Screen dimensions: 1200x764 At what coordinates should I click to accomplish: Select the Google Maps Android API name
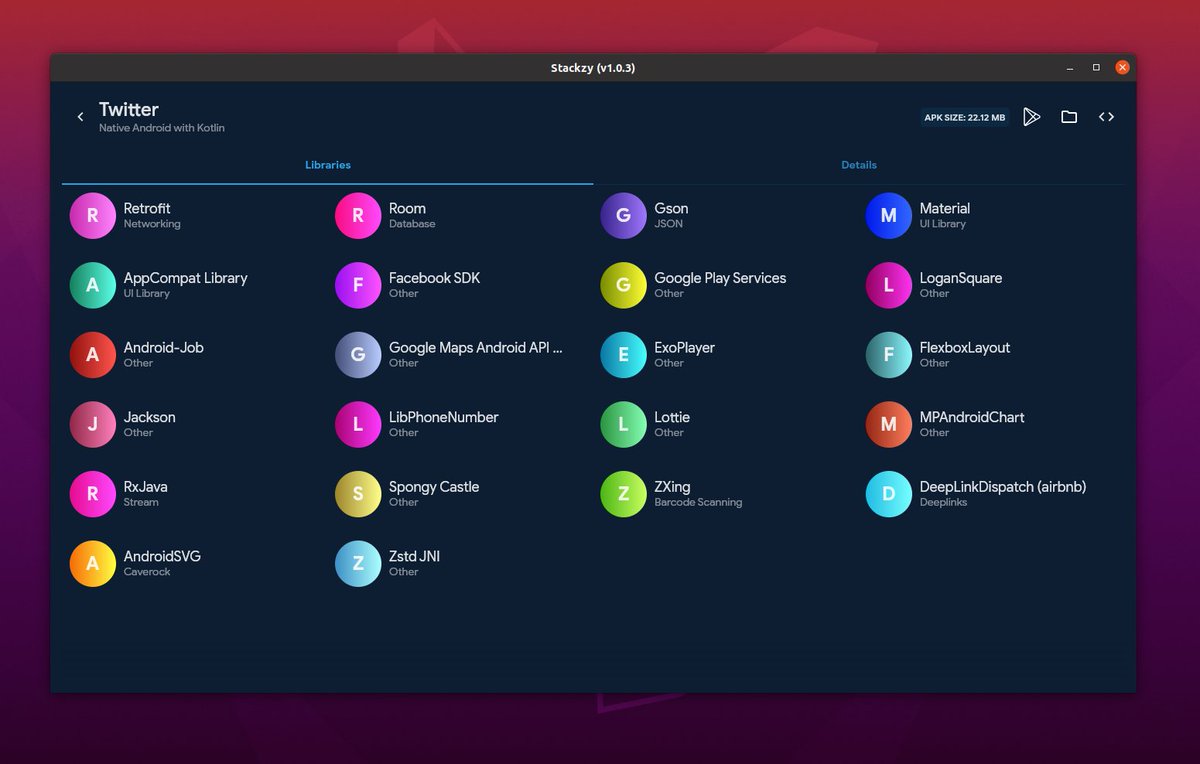476,347
